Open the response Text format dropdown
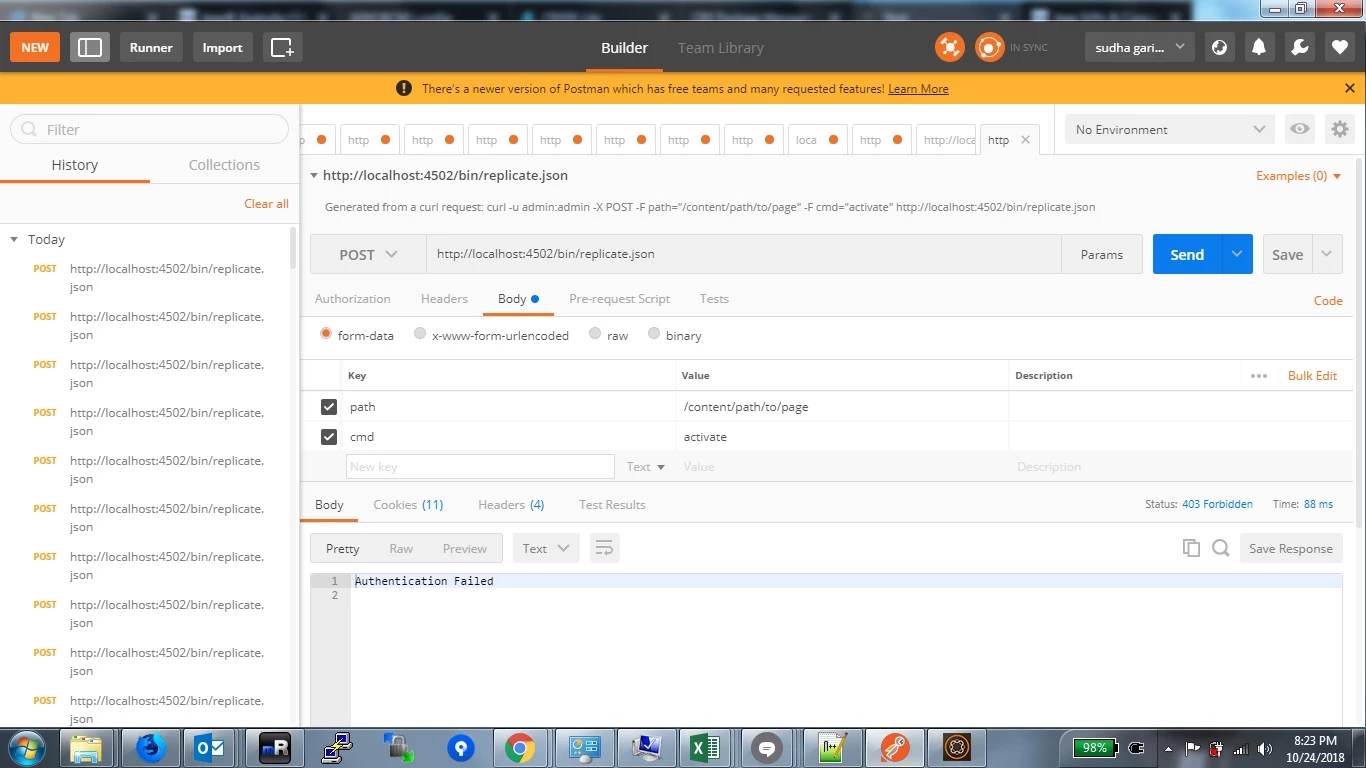This screenshot has height=768, width=1366. 546,548
